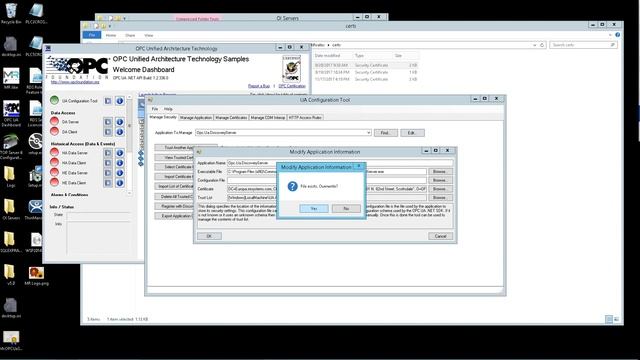Click the Edit button beside application dropdown
Viewport: 640px width, 360px height.
coord(412,133)
